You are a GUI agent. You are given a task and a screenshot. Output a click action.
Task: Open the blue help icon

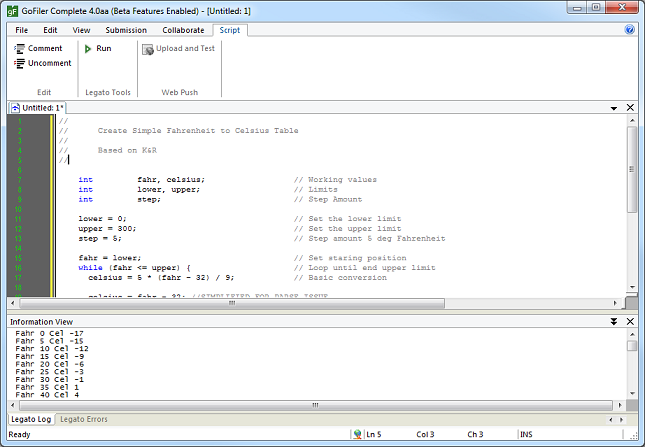[629, 30]
